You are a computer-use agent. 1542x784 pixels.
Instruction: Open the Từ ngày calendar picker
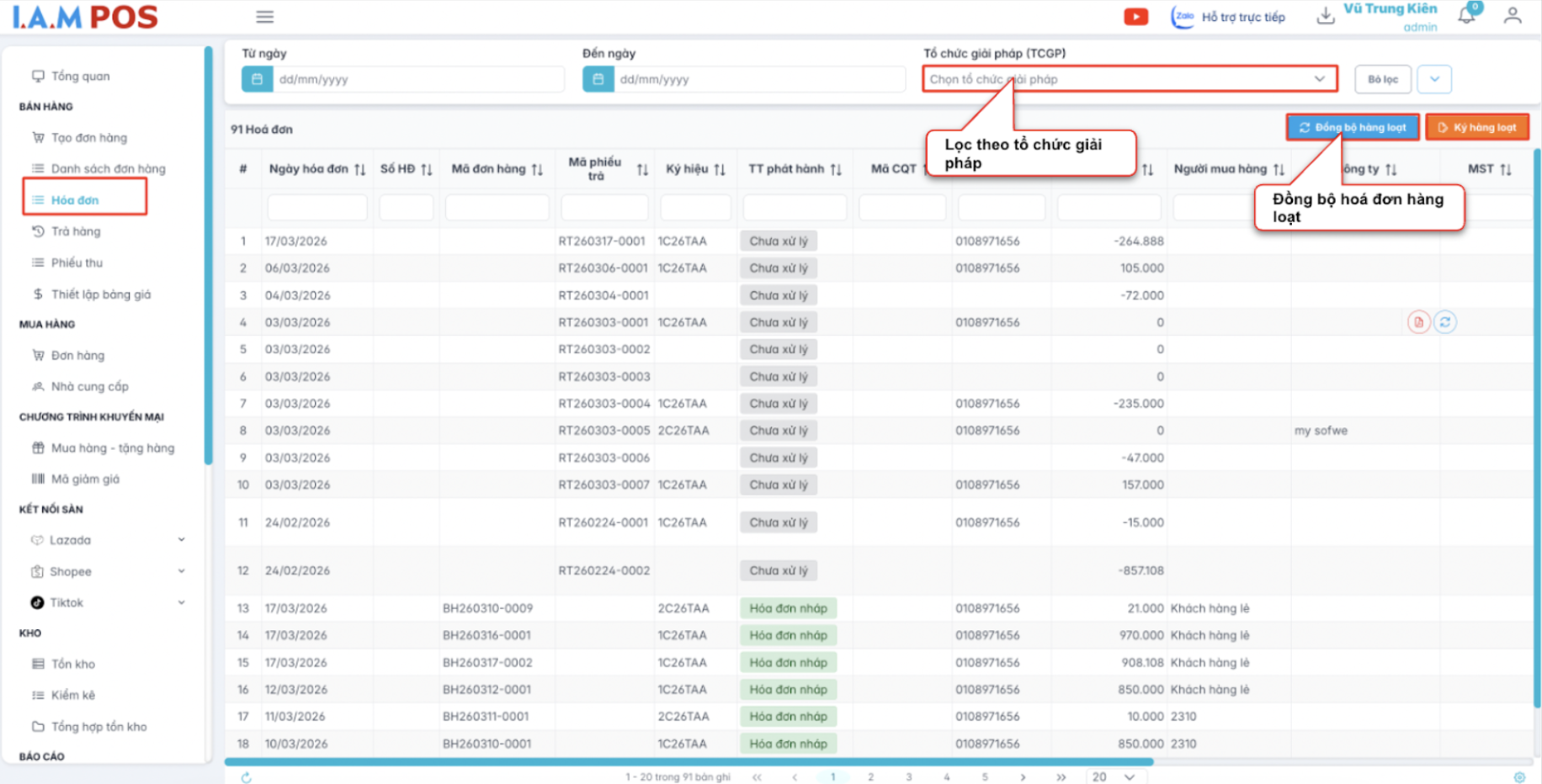(257, 79)
